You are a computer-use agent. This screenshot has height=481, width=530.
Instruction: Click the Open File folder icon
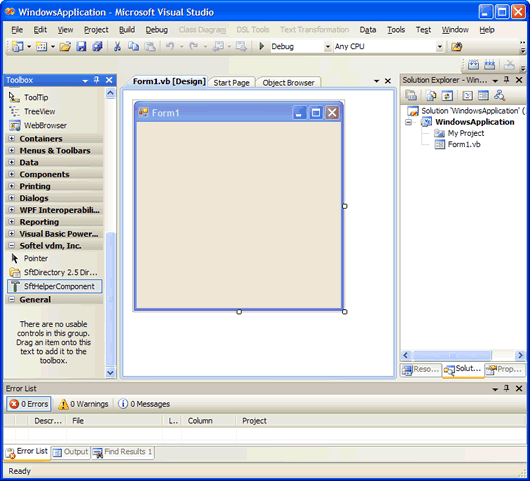tap(65, 46)
